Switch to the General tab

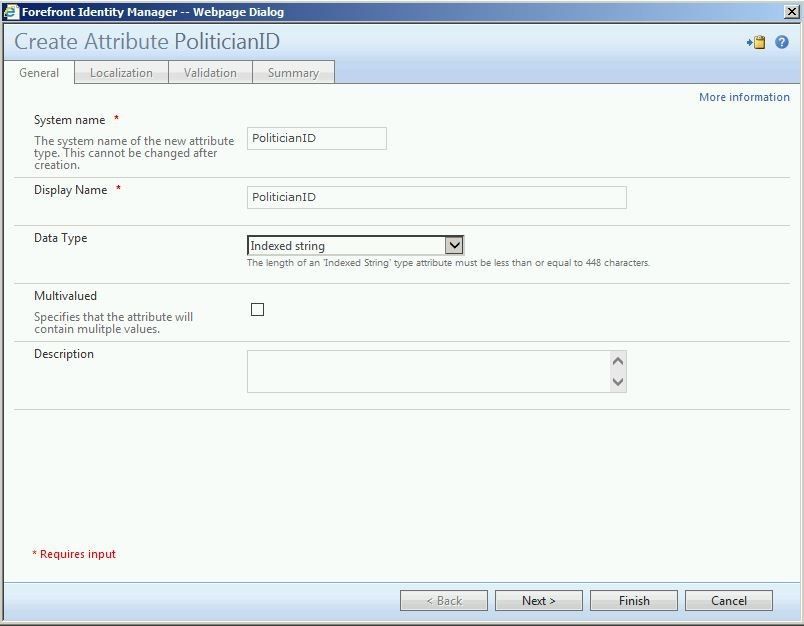tap(39, 73)
